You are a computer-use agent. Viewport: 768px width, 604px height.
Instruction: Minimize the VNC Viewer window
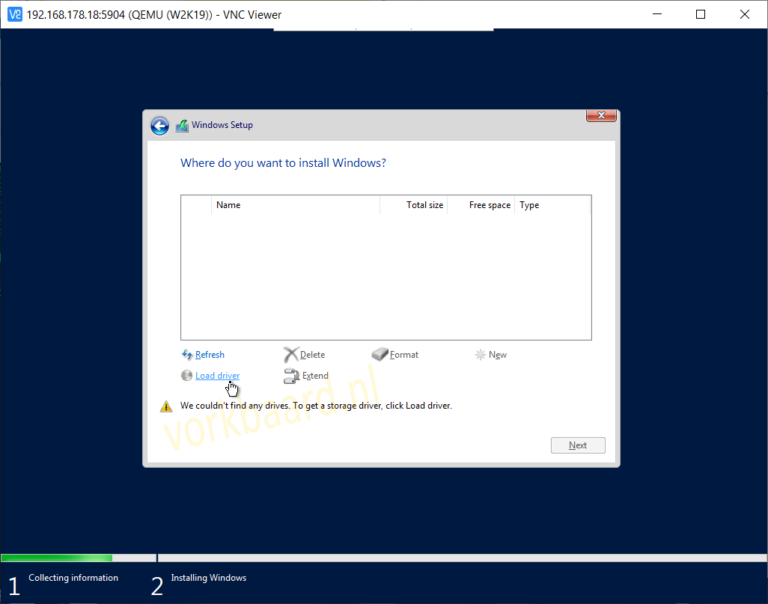[x=657, y=14]
